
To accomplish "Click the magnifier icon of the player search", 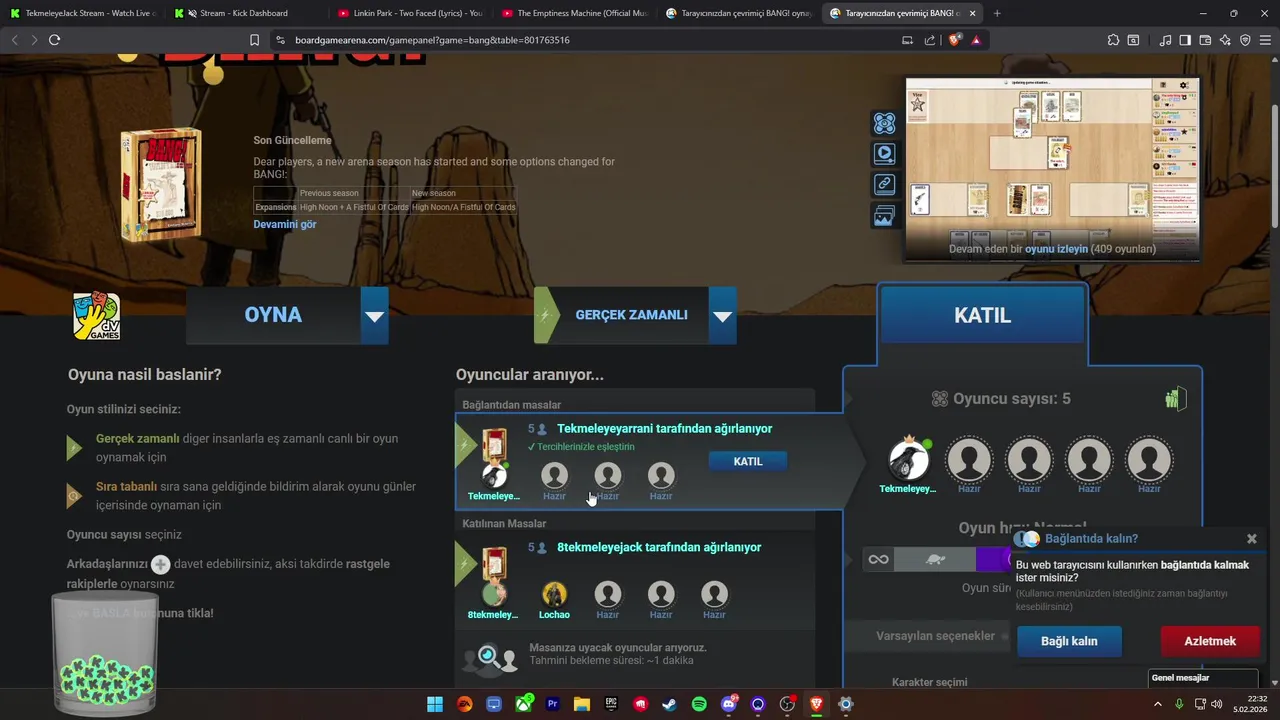I will (x=488, y=656).
